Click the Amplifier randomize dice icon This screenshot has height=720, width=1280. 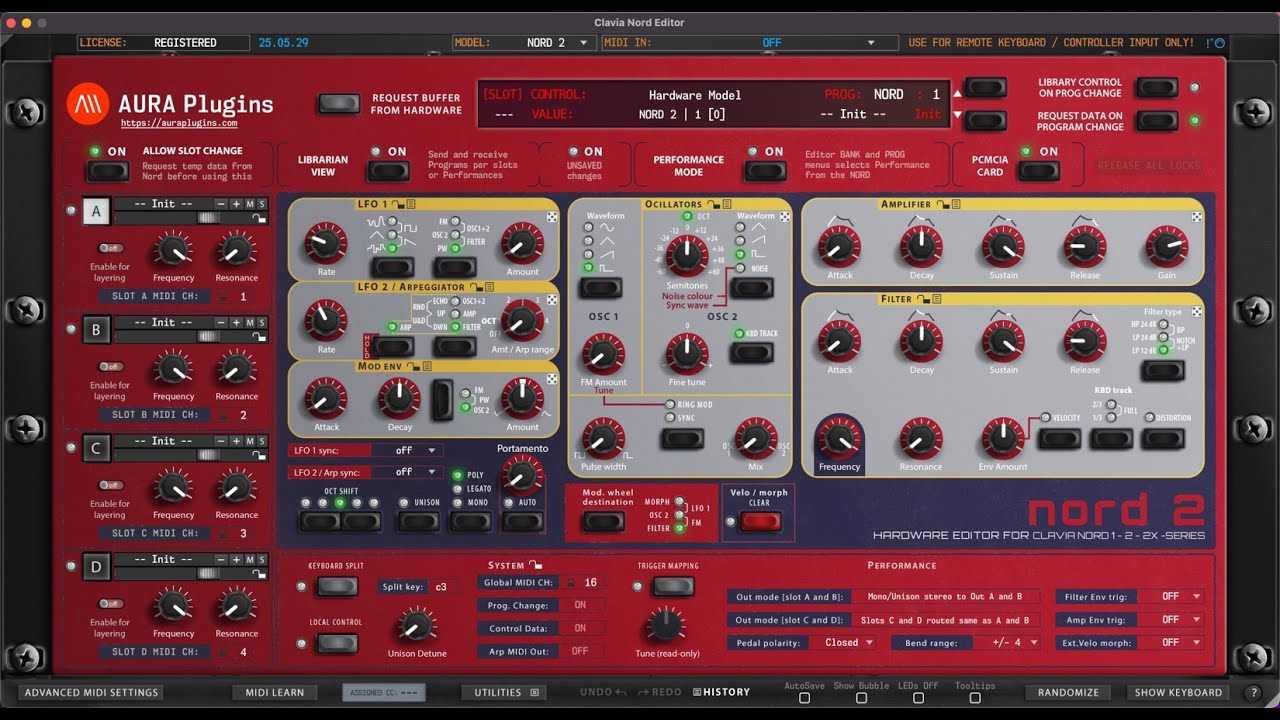point(1196,216)
